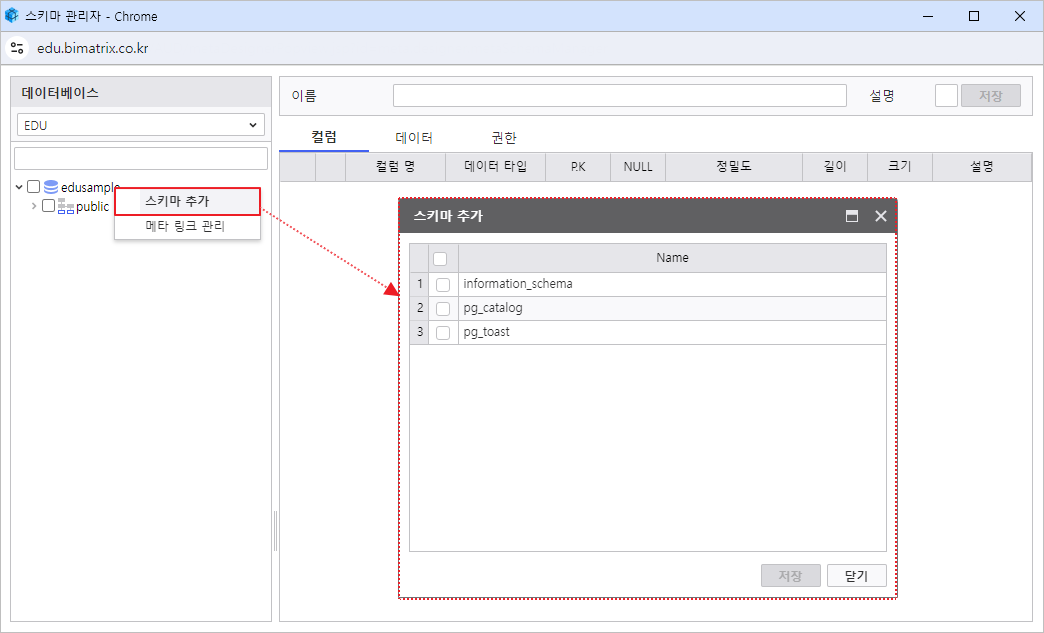Click the 설명 input box
The width and height of the screenshot is (1044, 633).
click(x=946, y=96)
